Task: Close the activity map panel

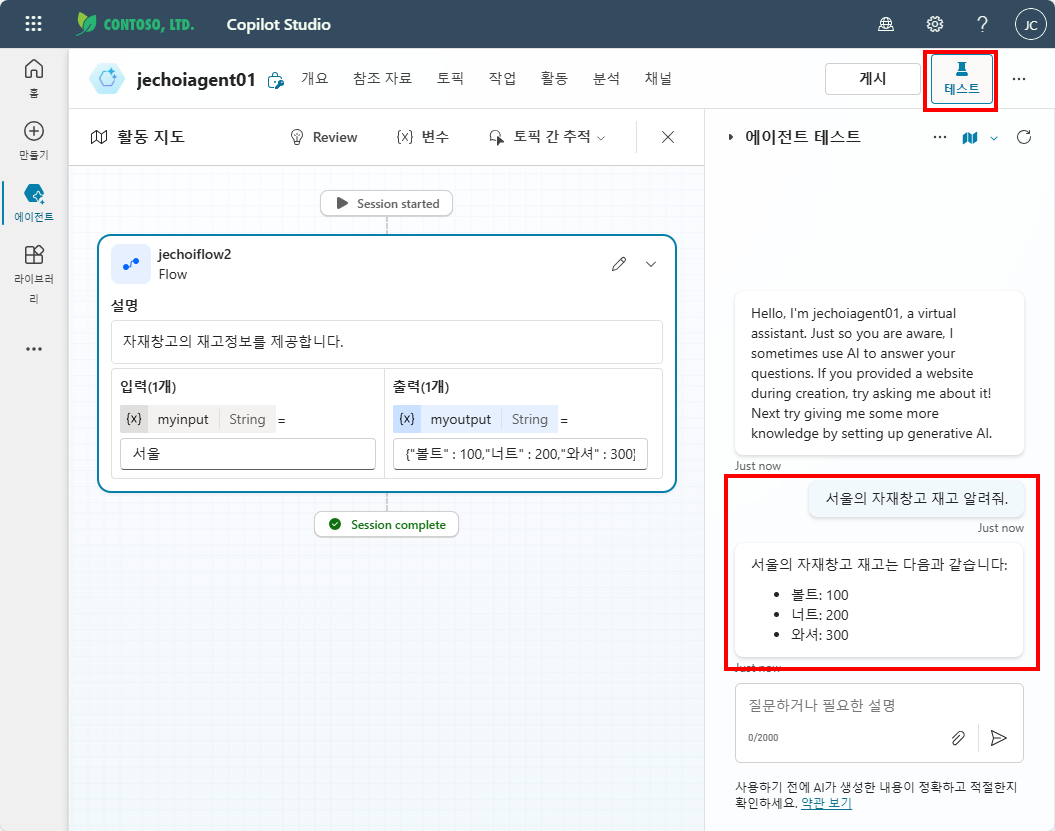Action: coord(667,137)
